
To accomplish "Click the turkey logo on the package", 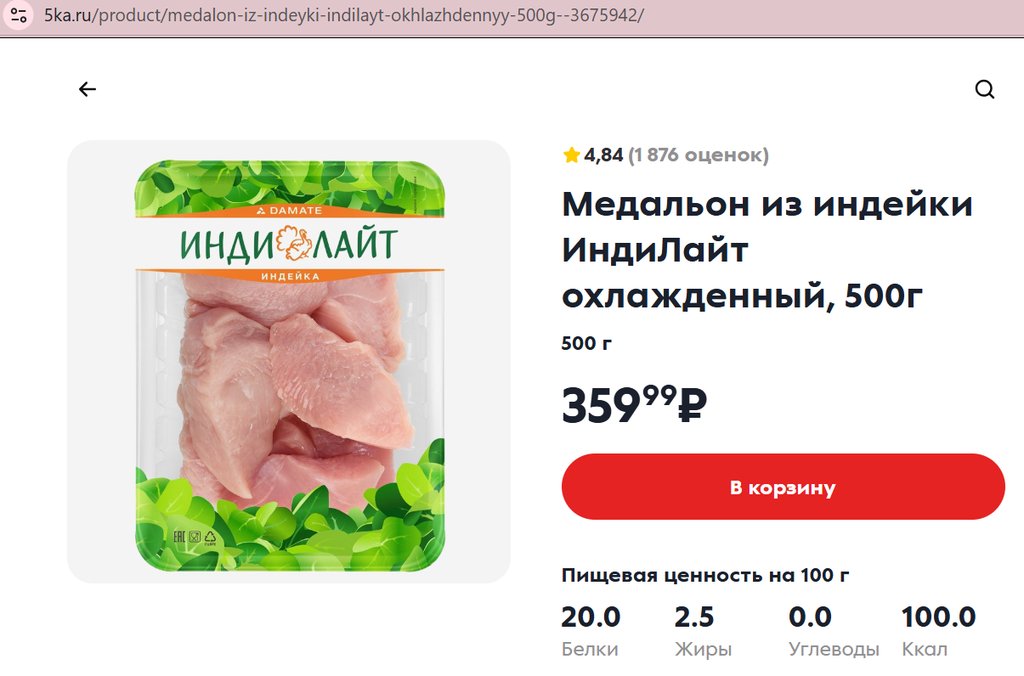I will tap(294, 243).
